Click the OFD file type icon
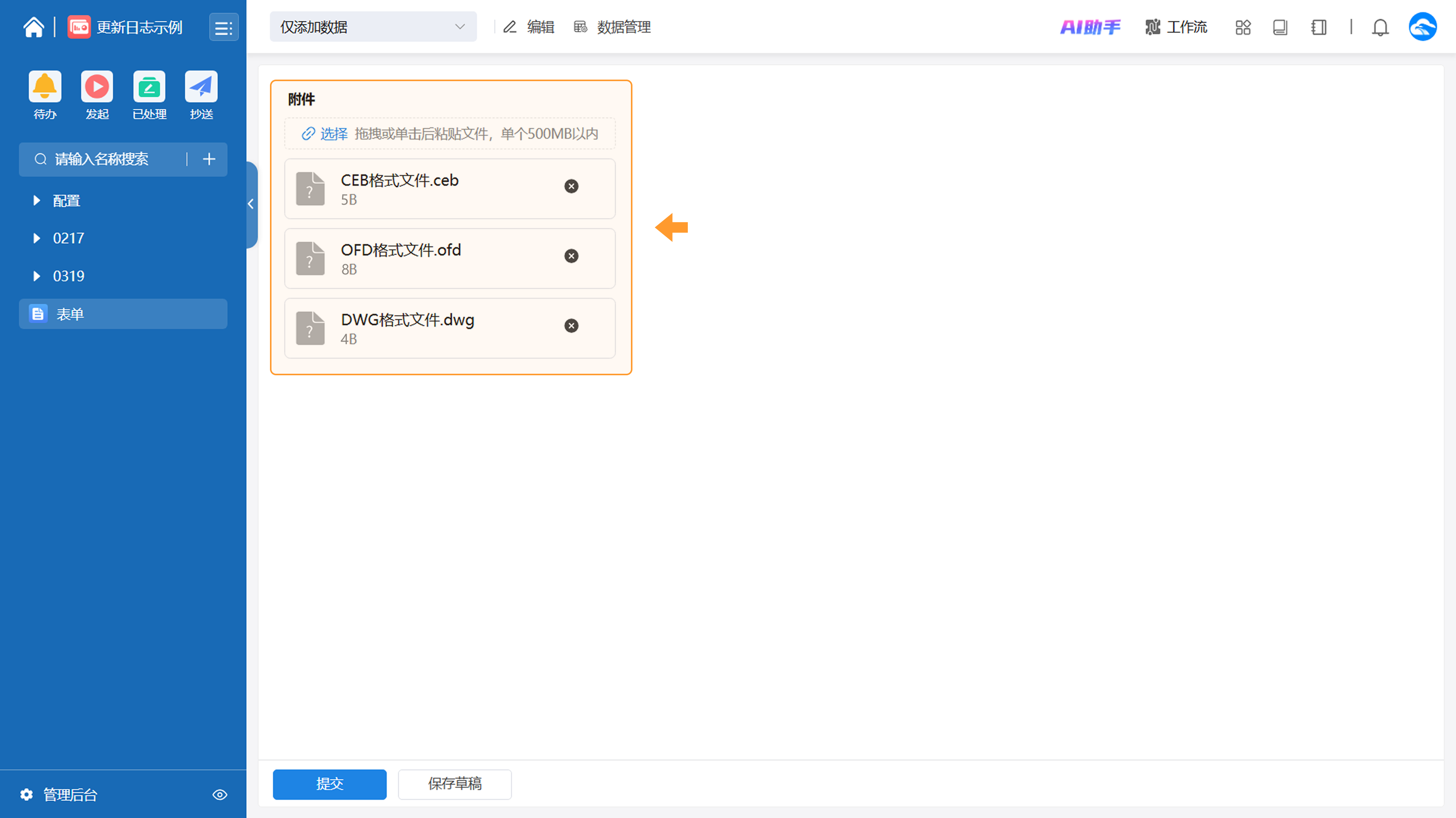1456x818 pixels. coord(310,259)
